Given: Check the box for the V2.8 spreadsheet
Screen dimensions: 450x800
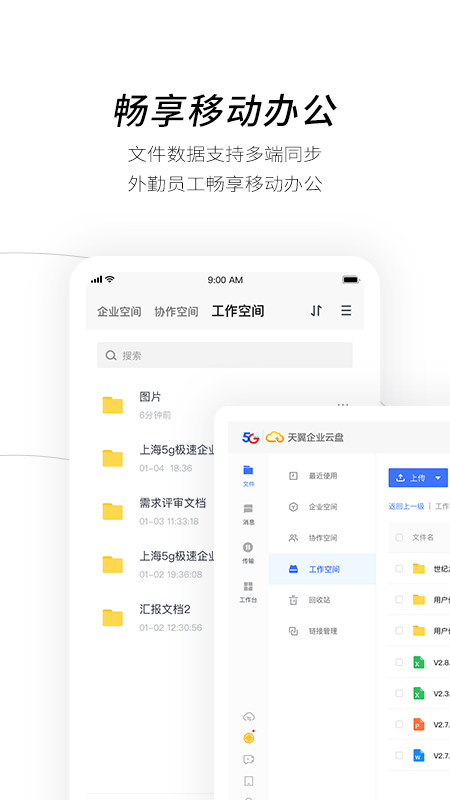Looking at the screenshot, I should pos(399,662).
